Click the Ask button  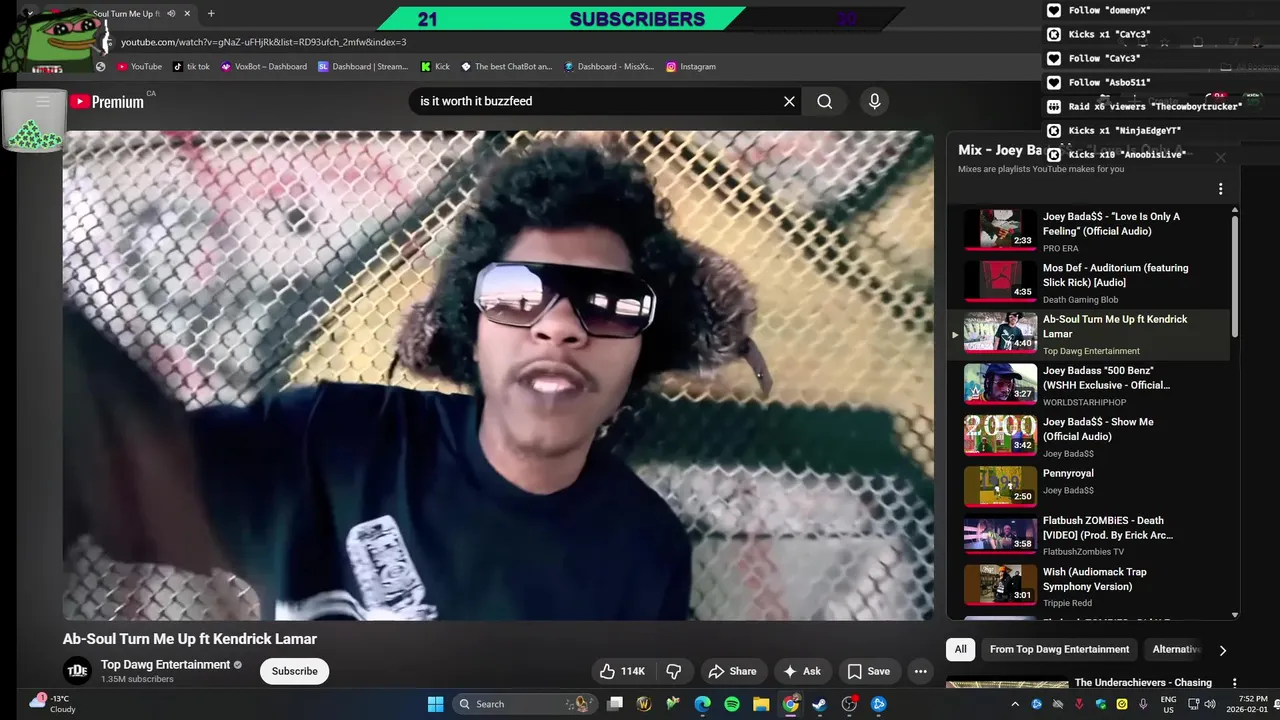802,671
